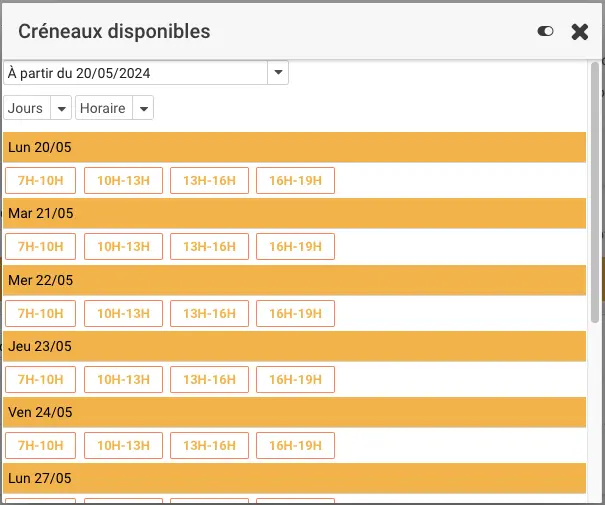
Task: Select 10H-13H slot on Lun 20/05
Action: tap(123, 180)
